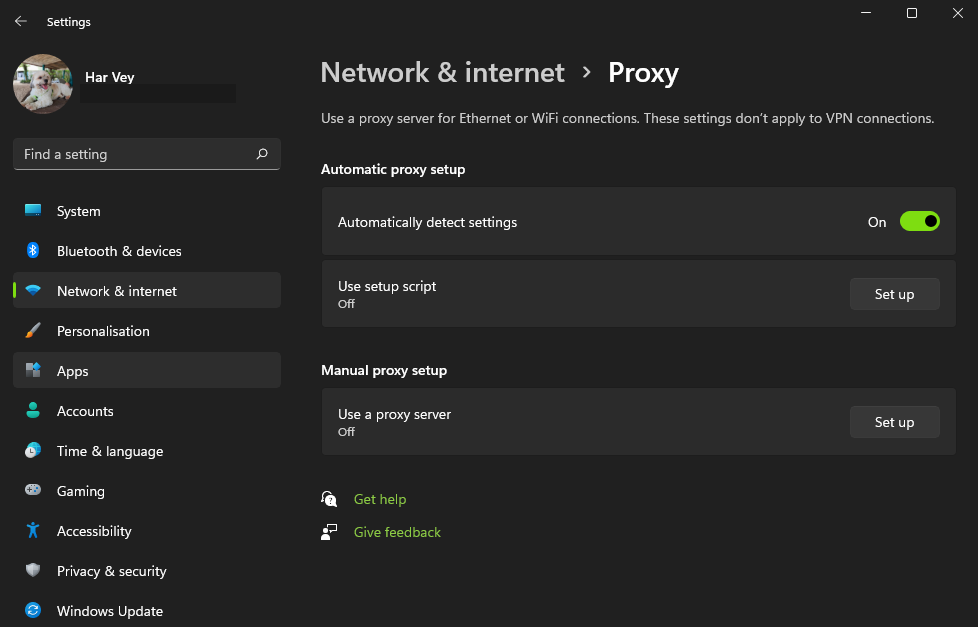Click the Gaming controller icon
Viewport: 978px width, 627px height.
click(x=33, y=490)
